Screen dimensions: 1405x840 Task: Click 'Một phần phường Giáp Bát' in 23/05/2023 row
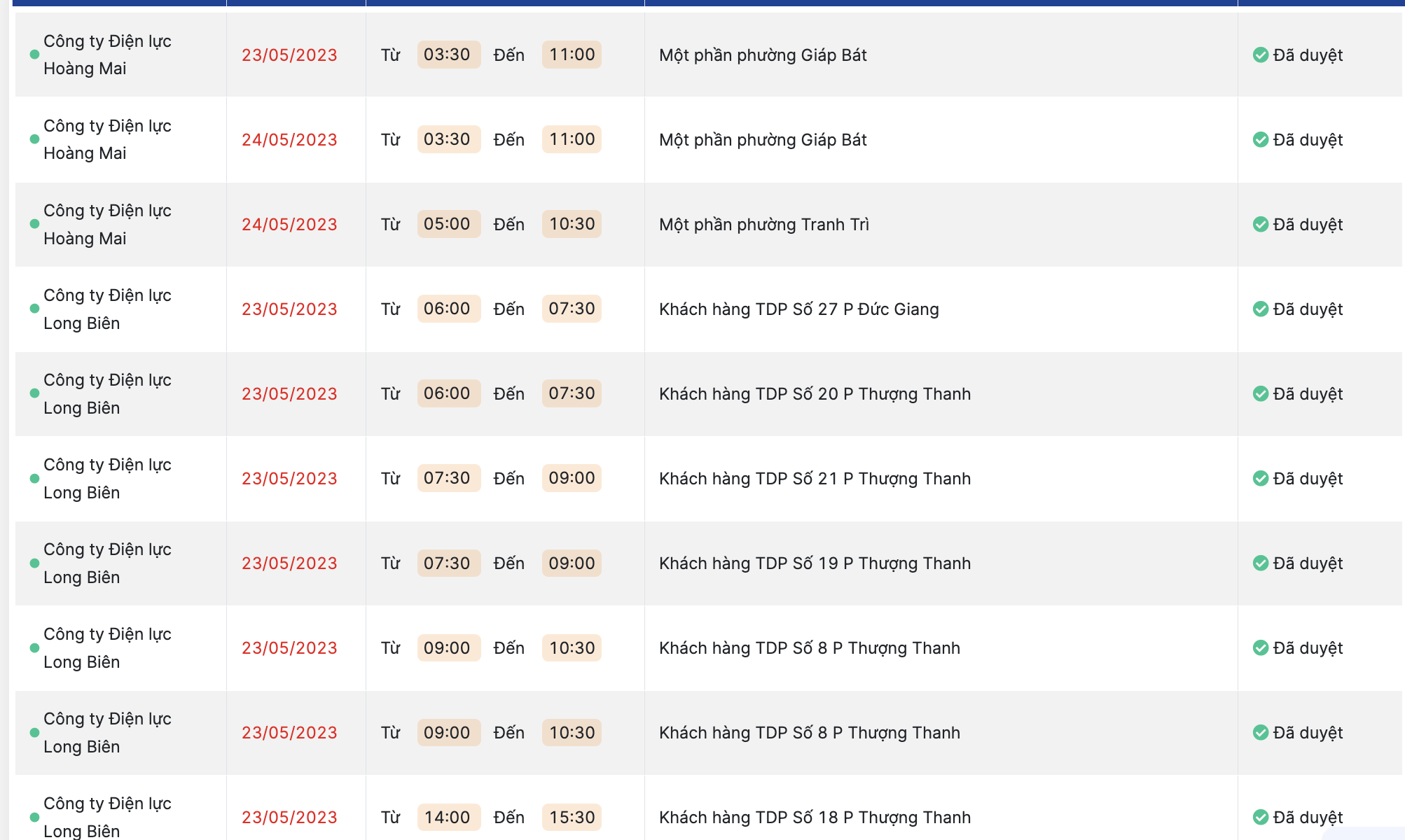[x=763, y=55]
